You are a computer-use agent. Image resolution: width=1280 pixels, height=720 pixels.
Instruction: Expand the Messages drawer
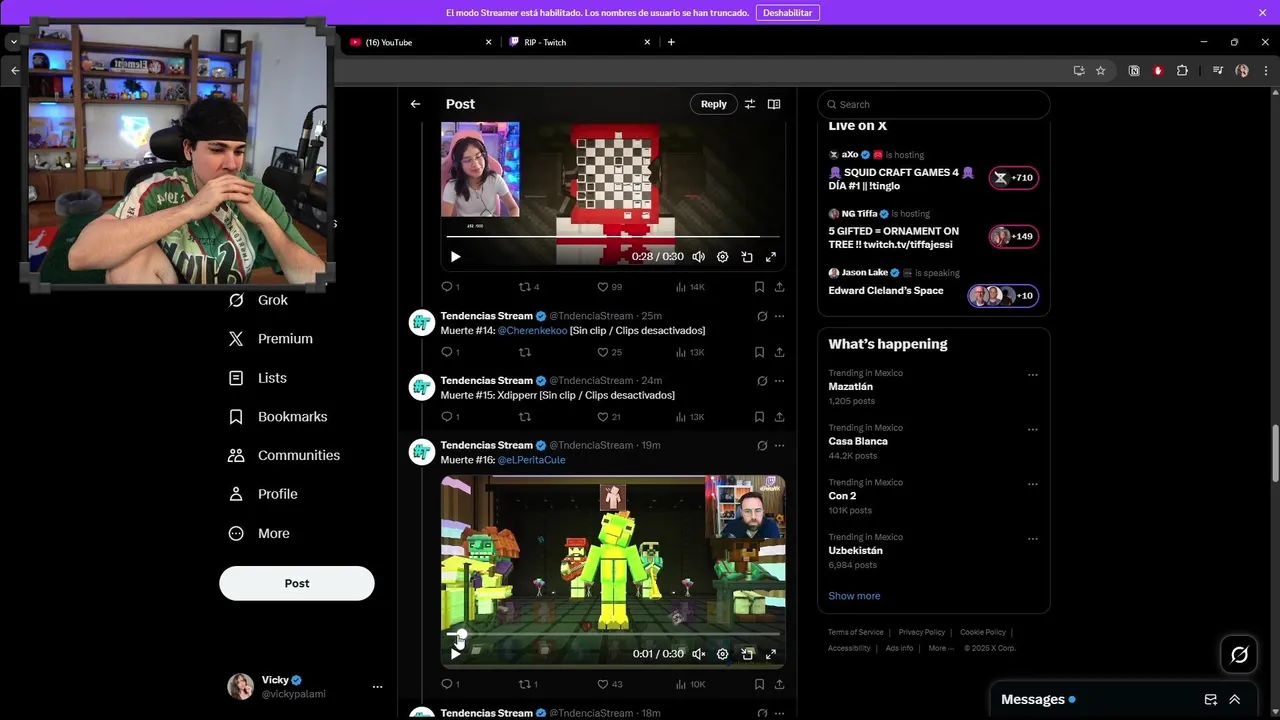pos(1235,700)
